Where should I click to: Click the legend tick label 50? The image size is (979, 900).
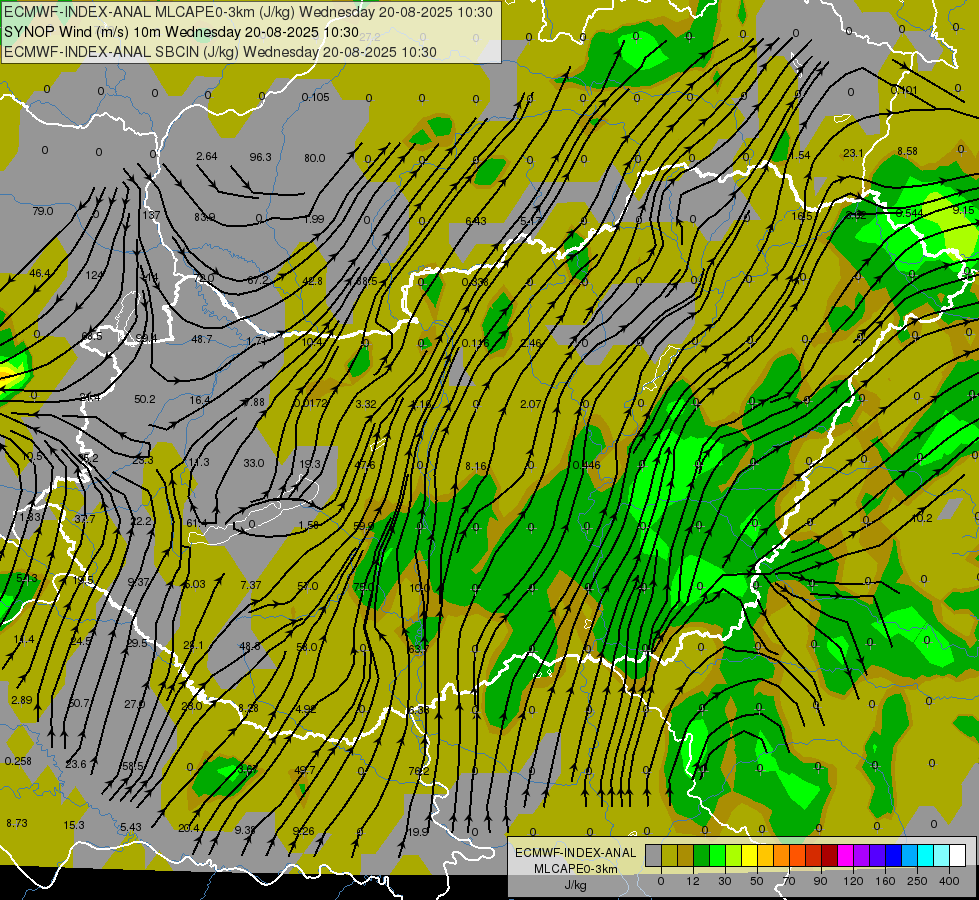point(757,881)
